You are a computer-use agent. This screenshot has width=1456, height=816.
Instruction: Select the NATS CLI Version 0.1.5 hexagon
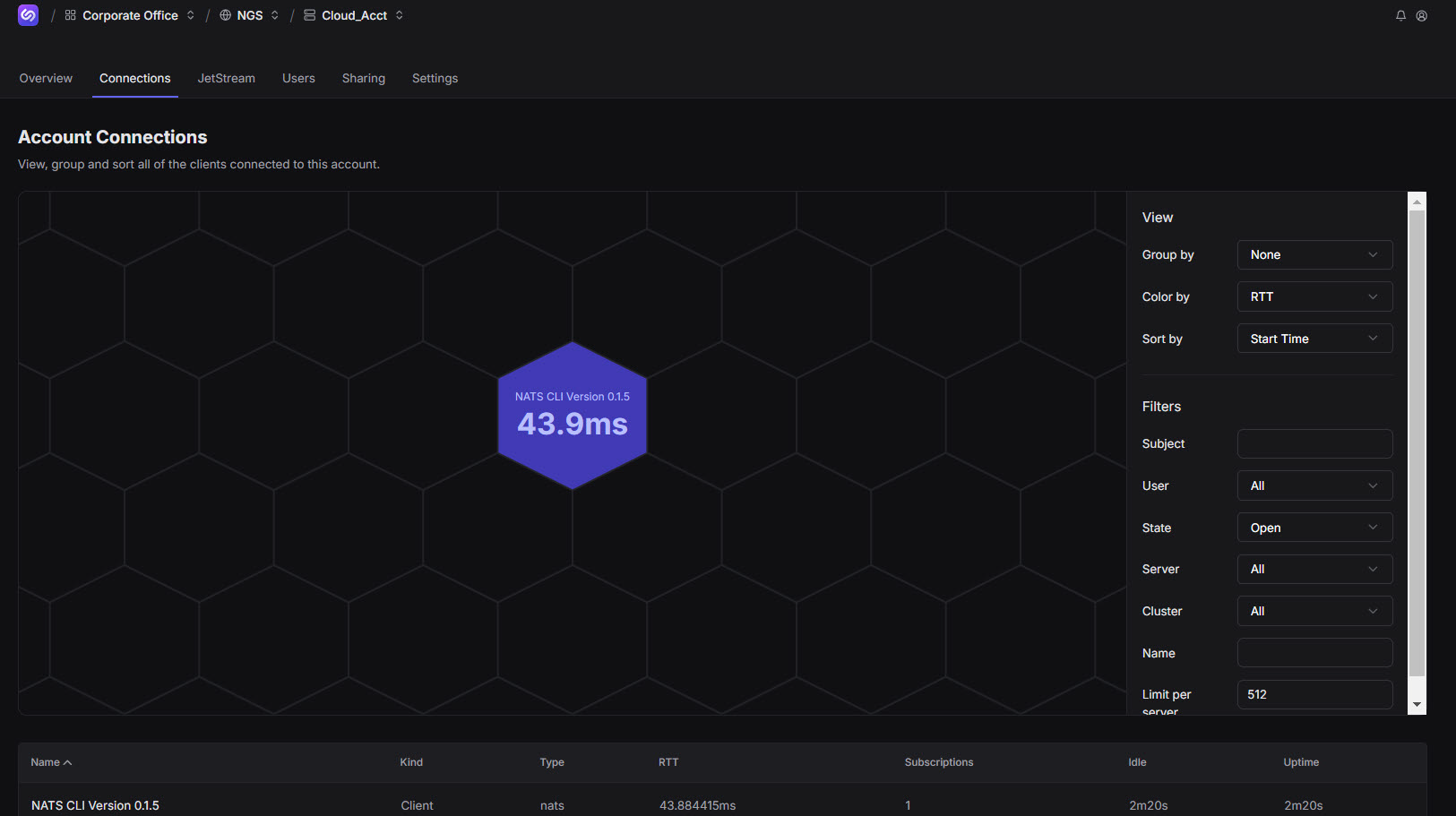tap(573, 416)
